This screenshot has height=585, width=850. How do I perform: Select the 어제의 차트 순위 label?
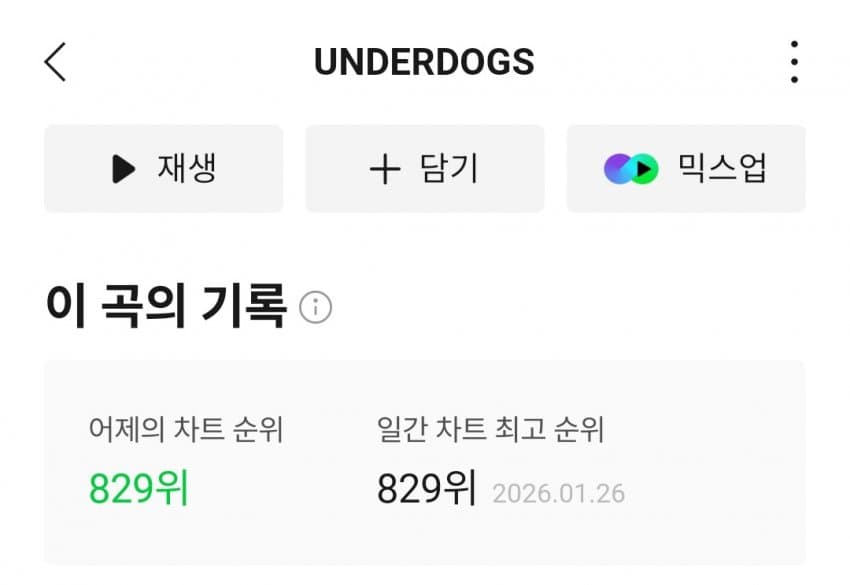point(186,430)
